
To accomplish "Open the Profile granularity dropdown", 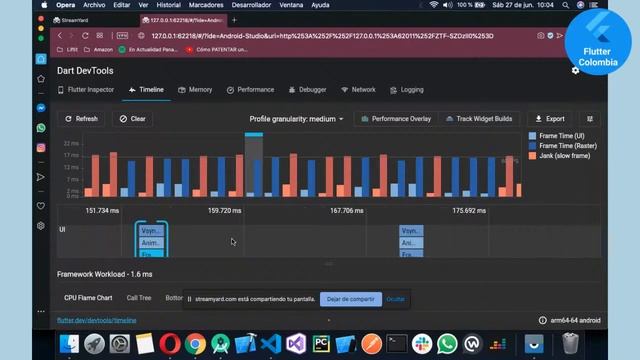I will pos(296,119).
